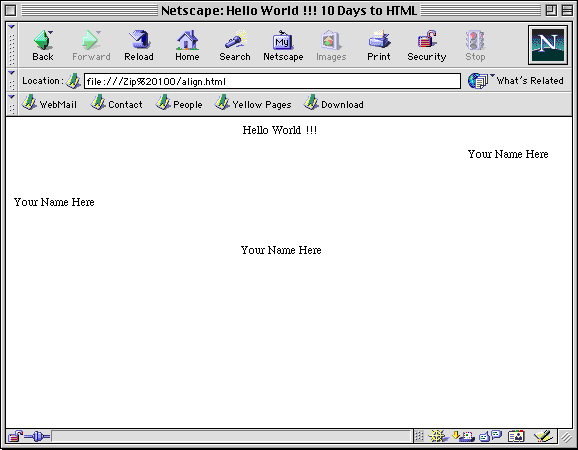
Task: Open the Home page icon
Action: click(x=187, y=45)
